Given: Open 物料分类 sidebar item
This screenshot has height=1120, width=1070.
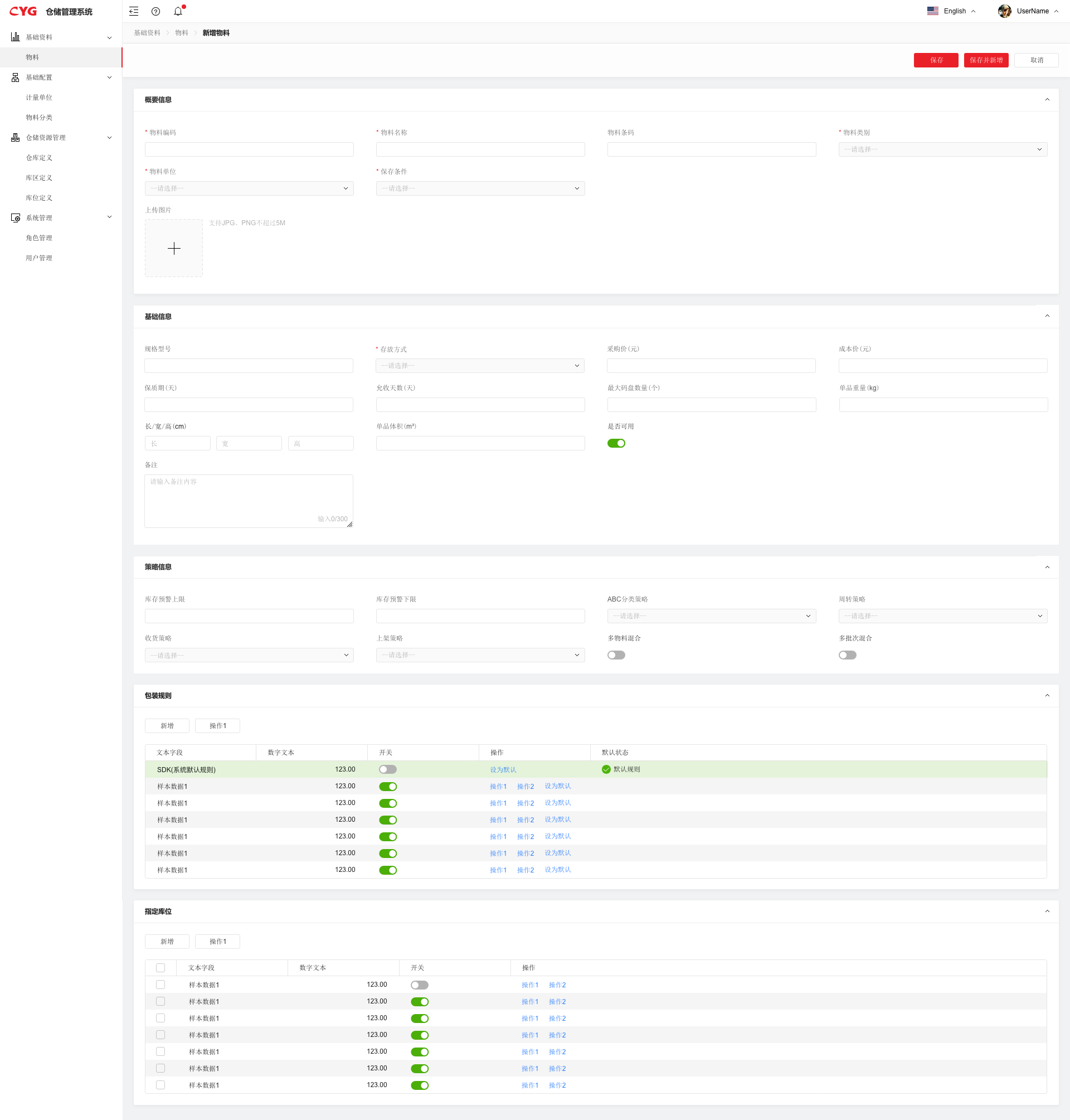Looking at the screenshot, I should click(x=39, y=118).
